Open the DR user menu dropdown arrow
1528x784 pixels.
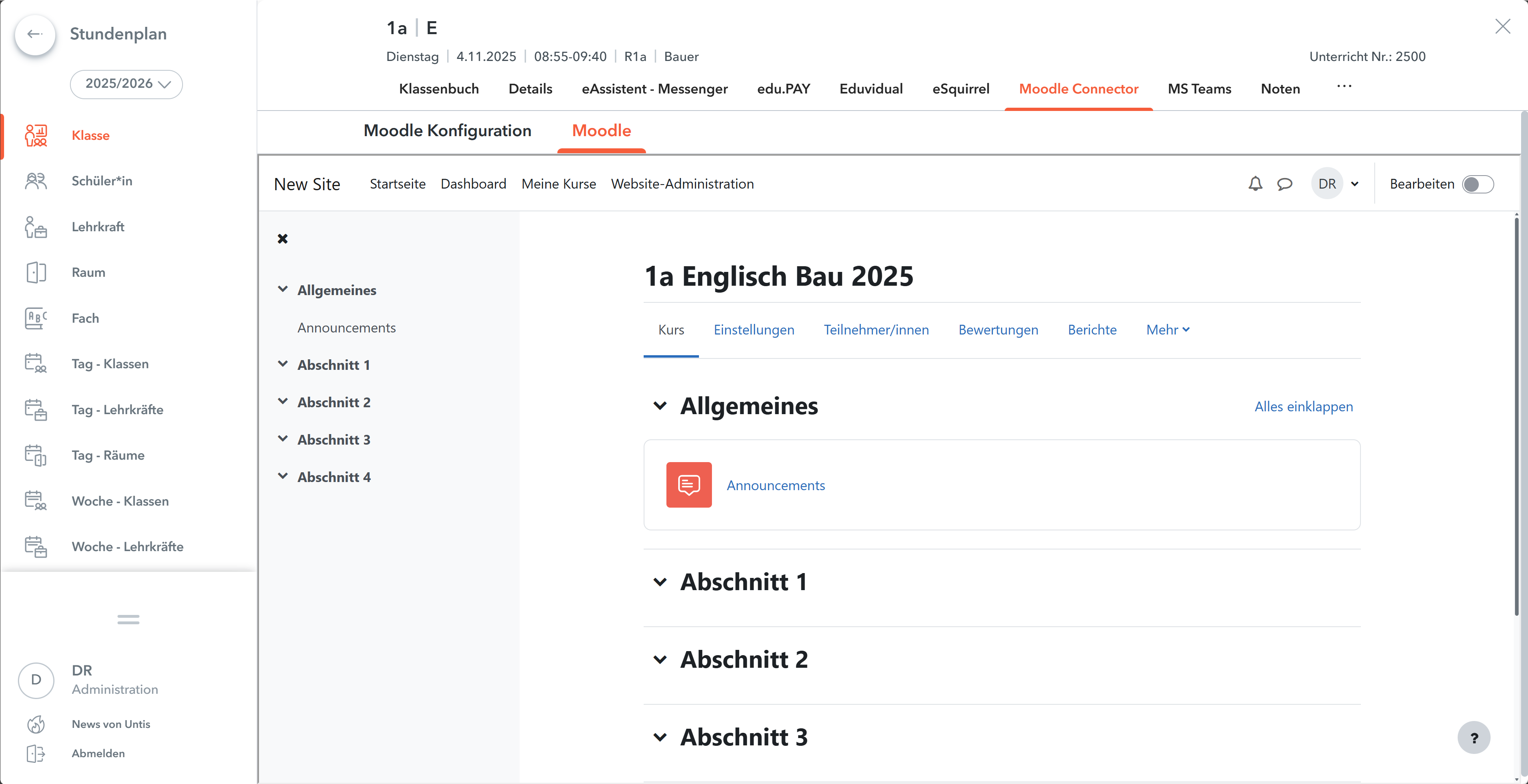coord(1355,184)
